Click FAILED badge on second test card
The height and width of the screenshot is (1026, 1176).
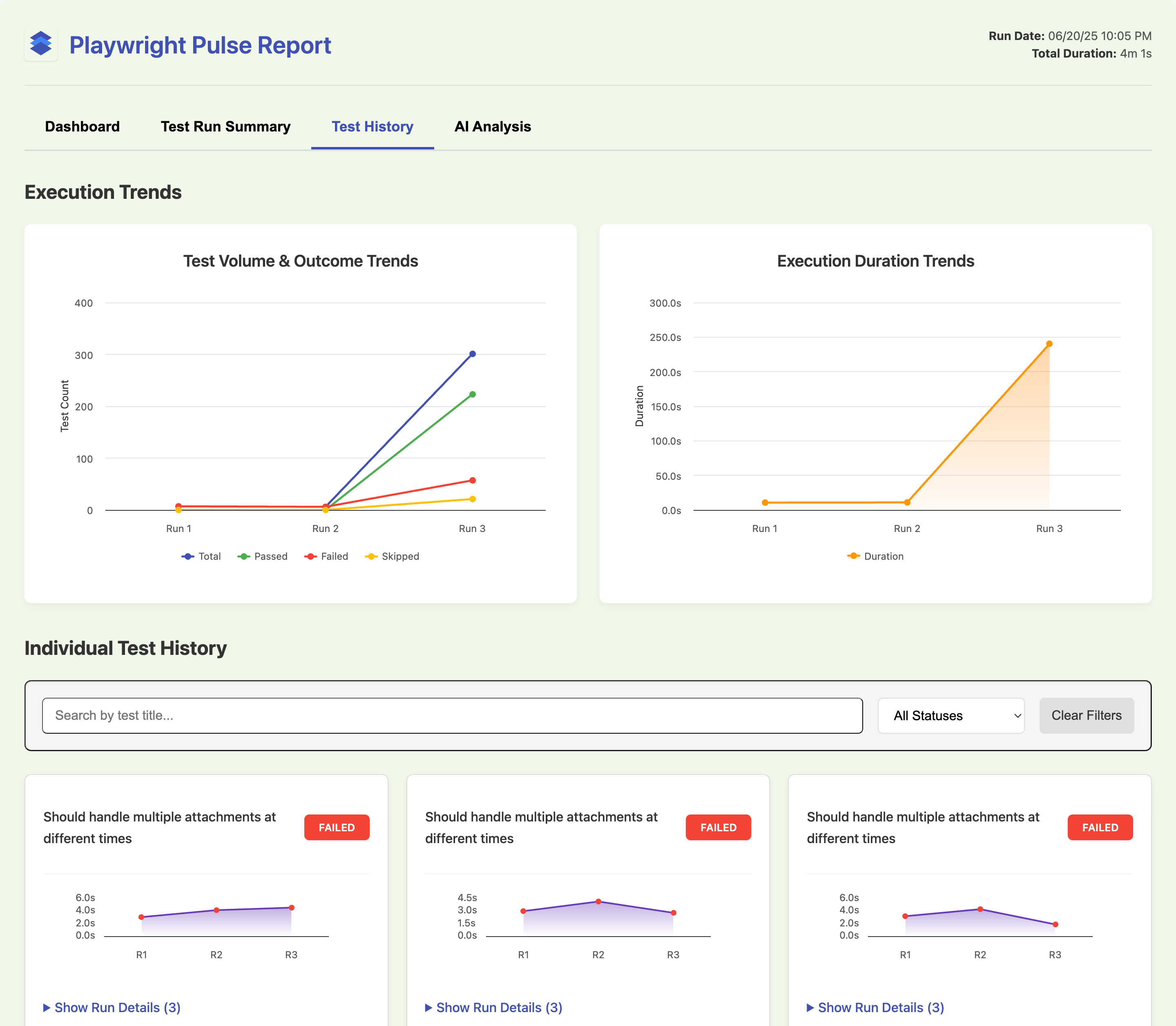(719, 827)
